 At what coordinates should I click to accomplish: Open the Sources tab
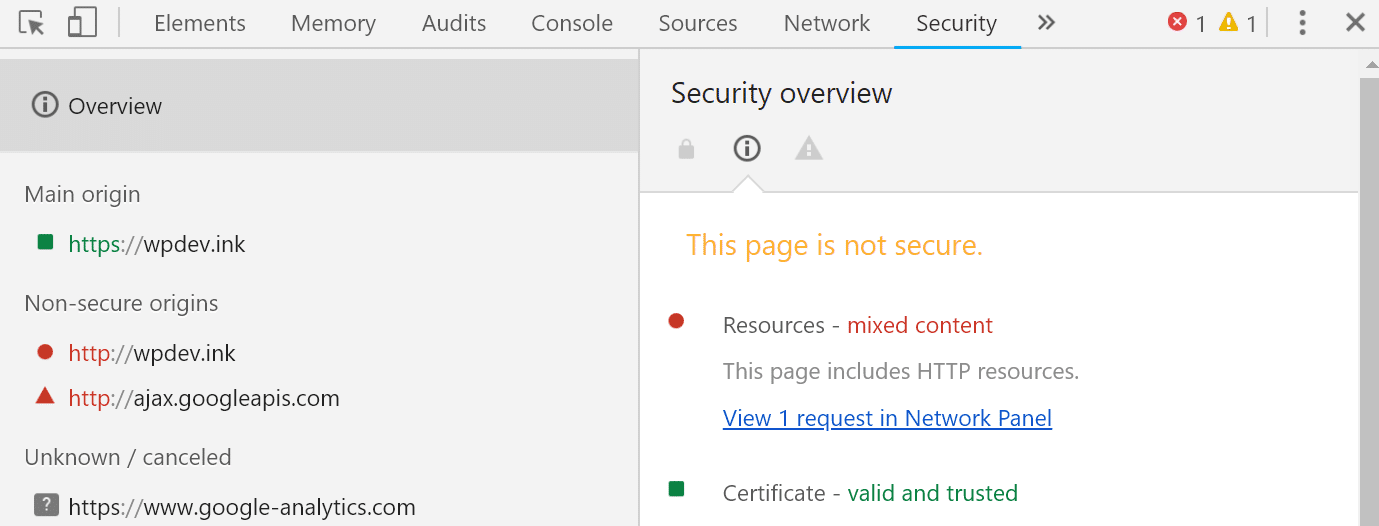point(698,23)
